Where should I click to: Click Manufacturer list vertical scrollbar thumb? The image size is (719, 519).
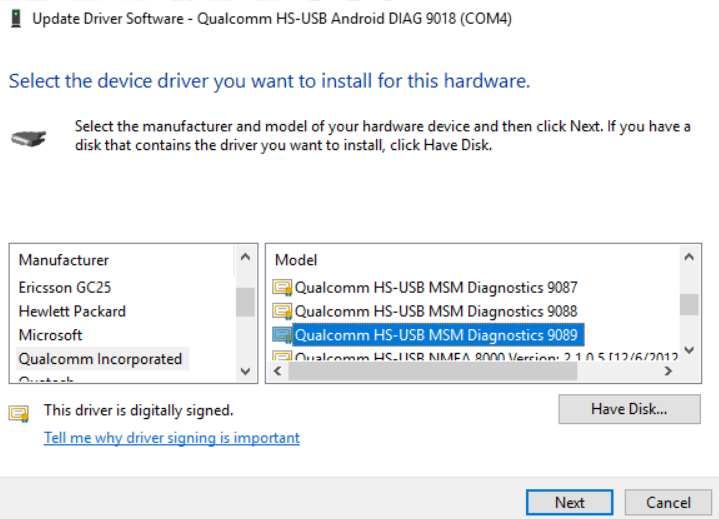click(245, 302)
